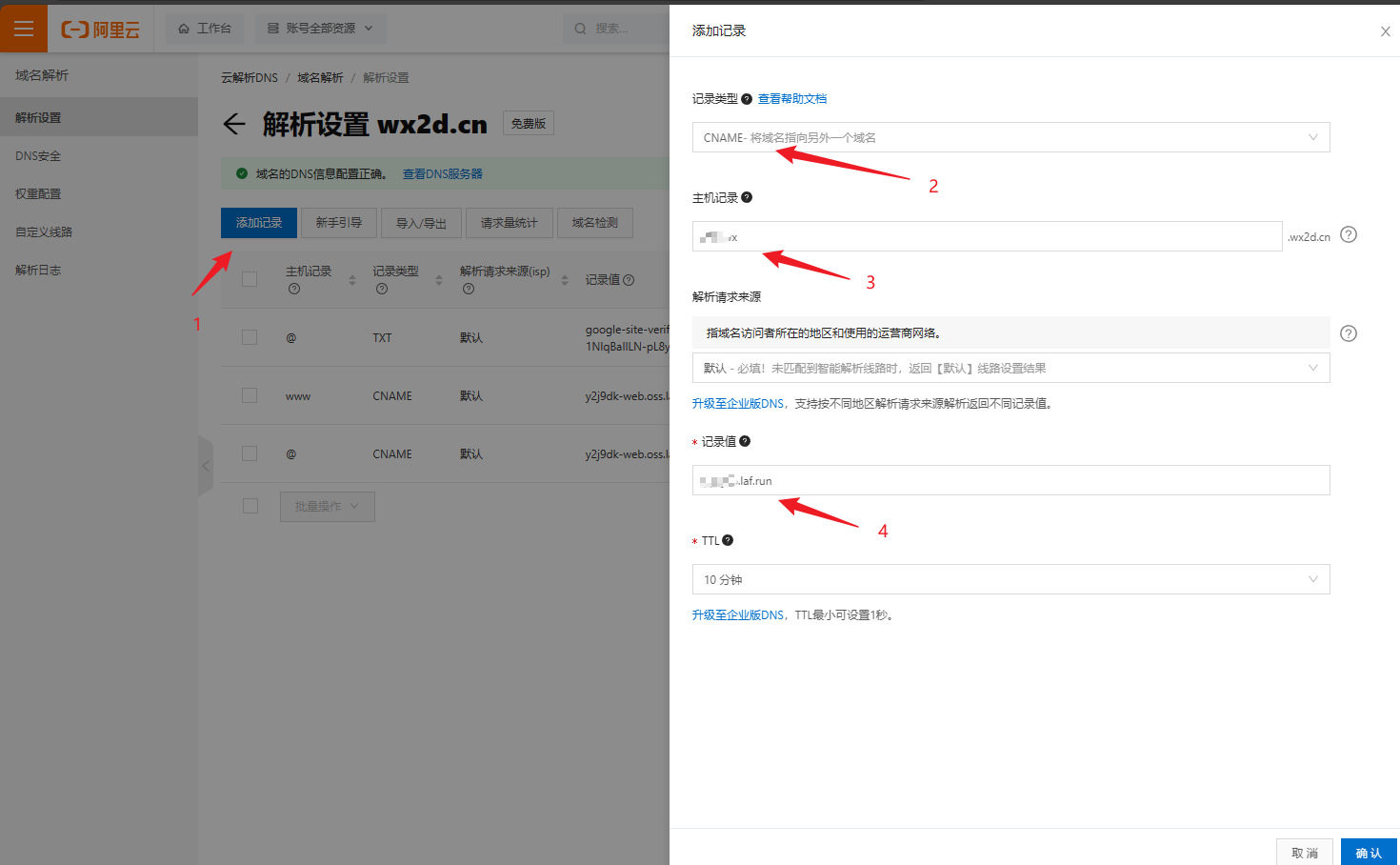Click the TXT cell in the first row
The width and height of the screenshot is (1400, 865).
point(382,338)
